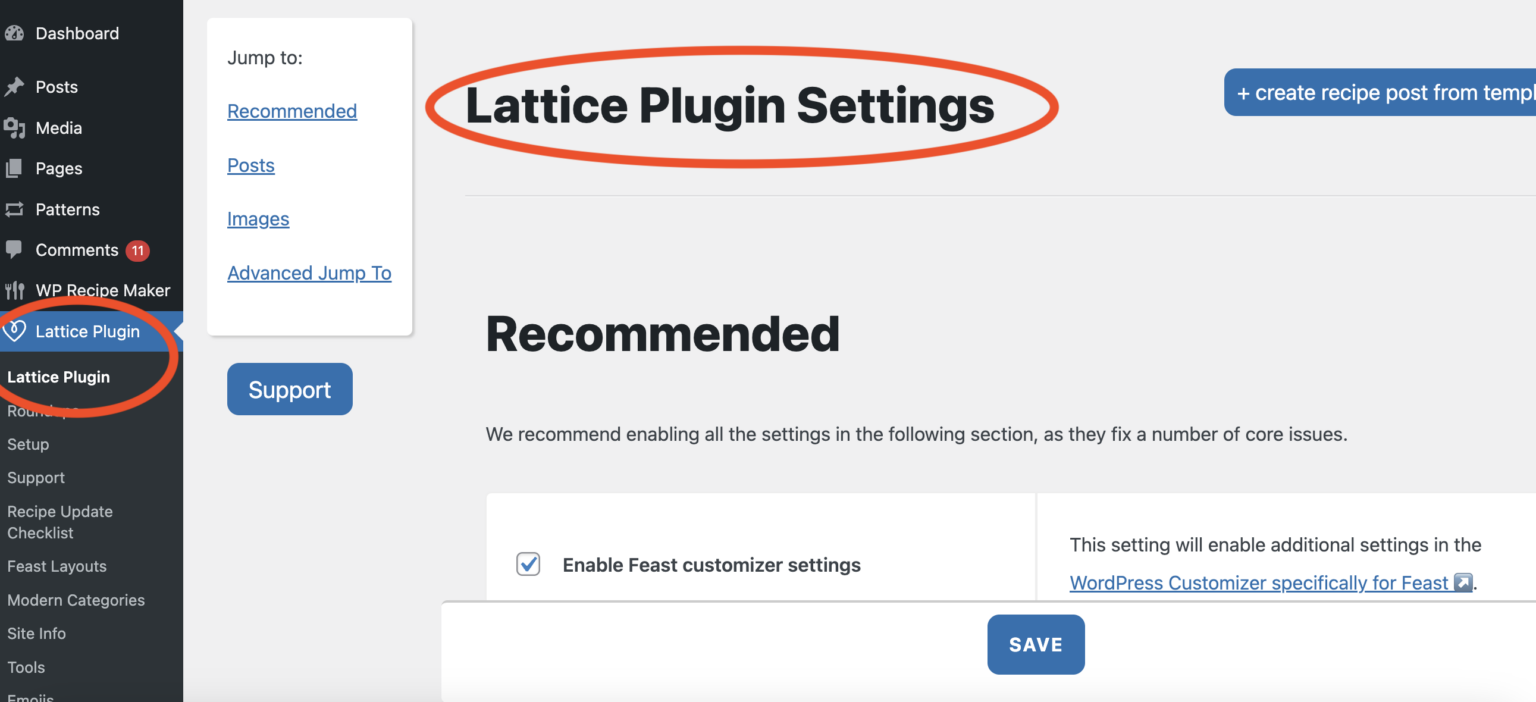Image resolution: width=1536 pixels, height=702 pixels.
Task: Open Media via its library icon
Action: pyautogui.click(x=16, y=128)
